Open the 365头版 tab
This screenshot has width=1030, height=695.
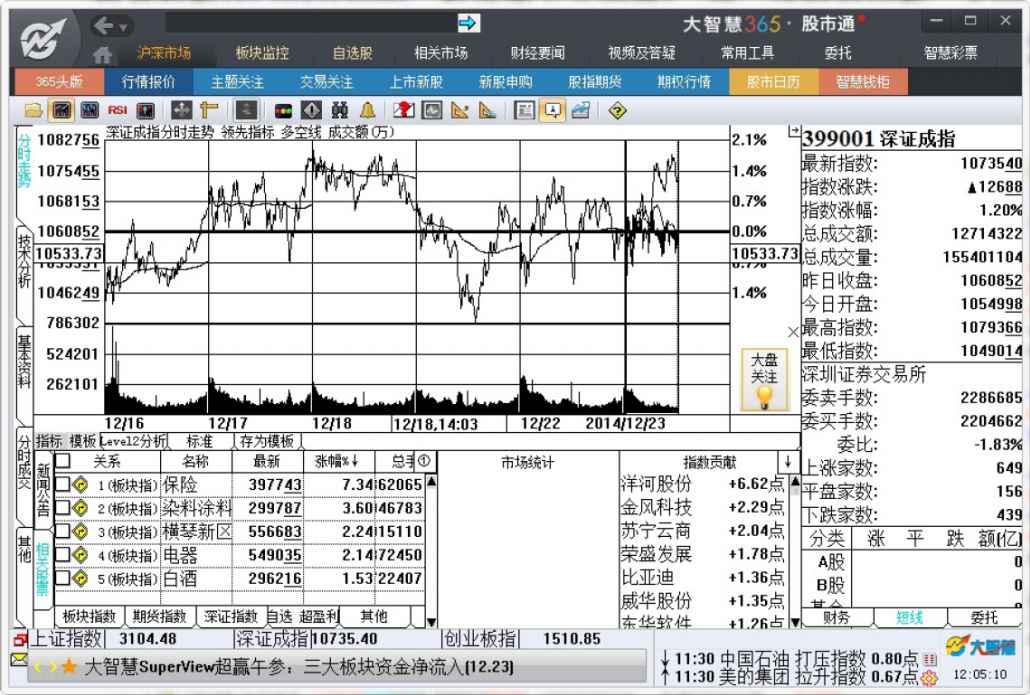coord(59,82)
